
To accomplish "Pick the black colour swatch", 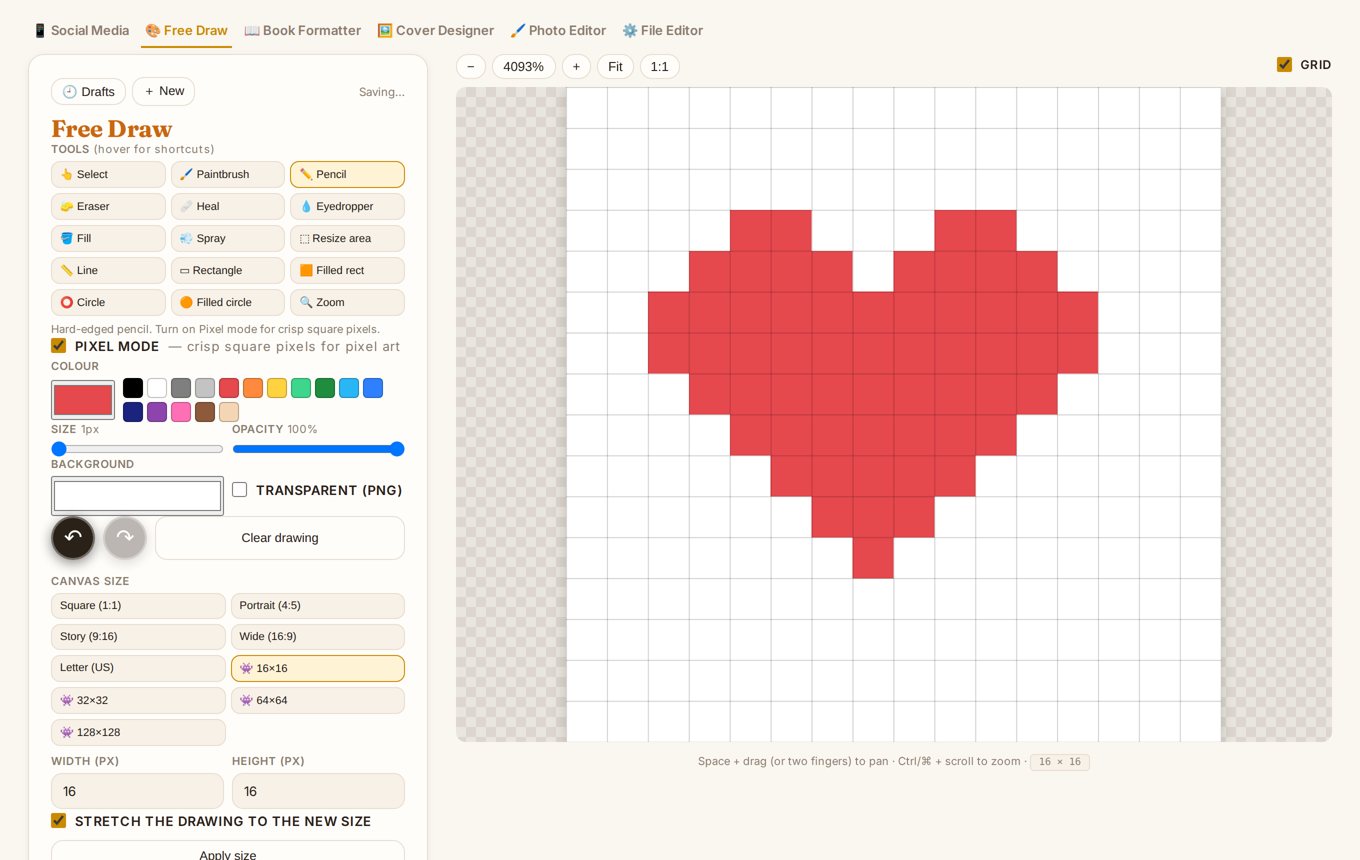I will click(x=133, y=388).
